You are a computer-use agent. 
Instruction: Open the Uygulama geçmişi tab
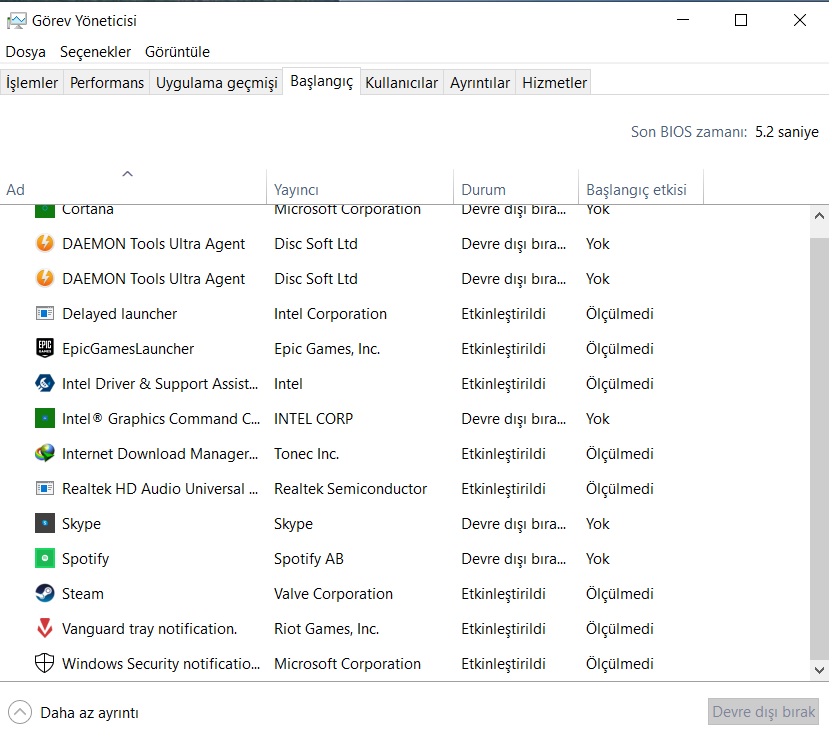[216, 83]
